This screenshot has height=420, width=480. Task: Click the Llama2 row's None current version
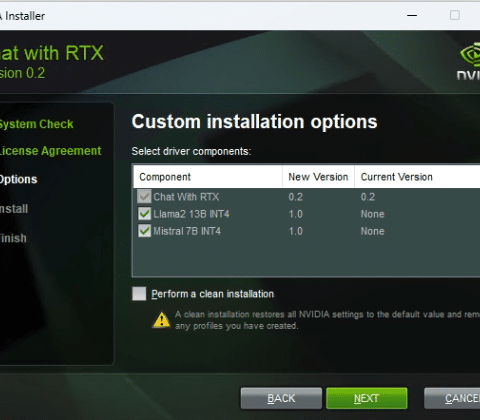click(373, 214)
